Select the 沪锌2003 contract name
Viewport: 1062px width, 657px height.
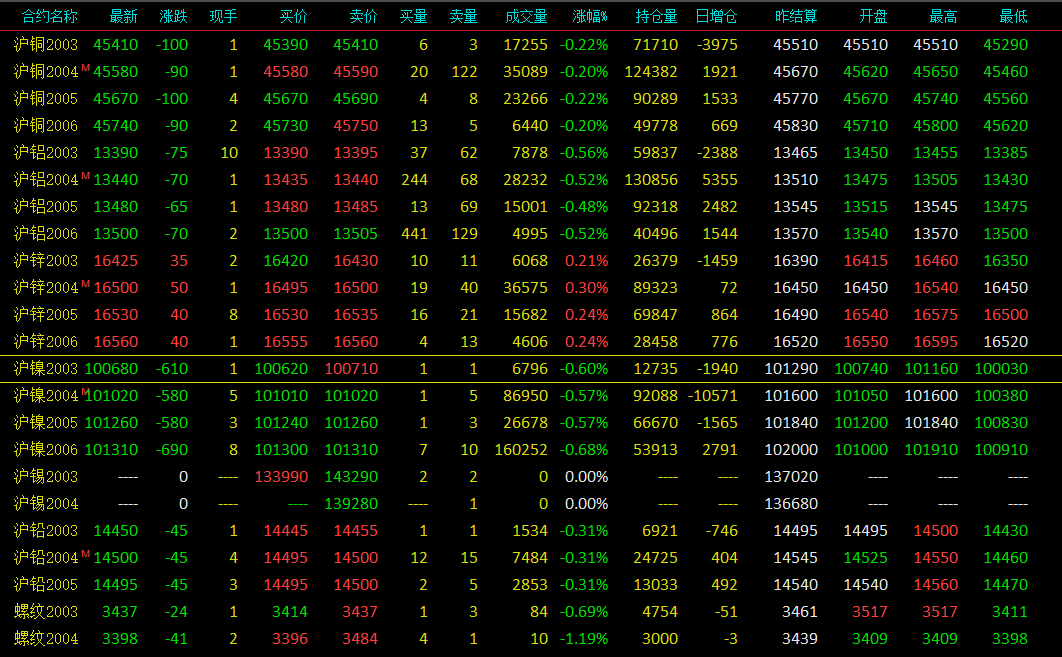(x=46, y=261)
